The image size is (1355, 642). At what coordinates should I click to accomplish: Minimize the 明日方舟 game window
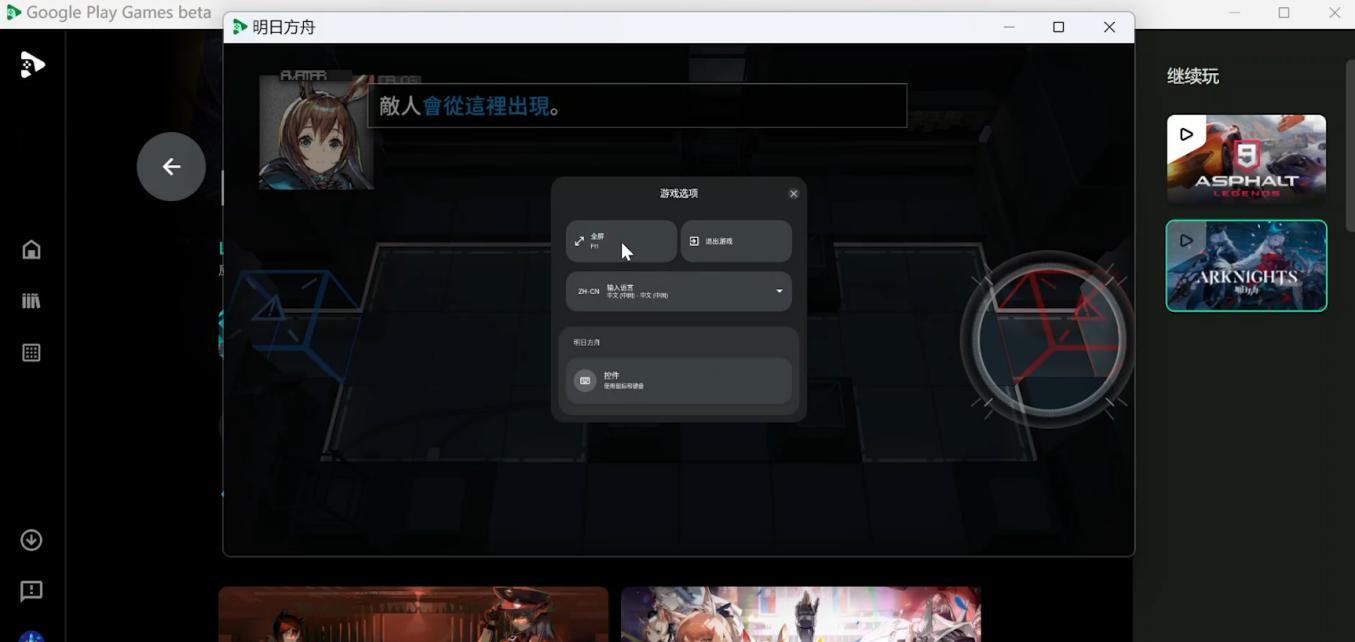1009,27
